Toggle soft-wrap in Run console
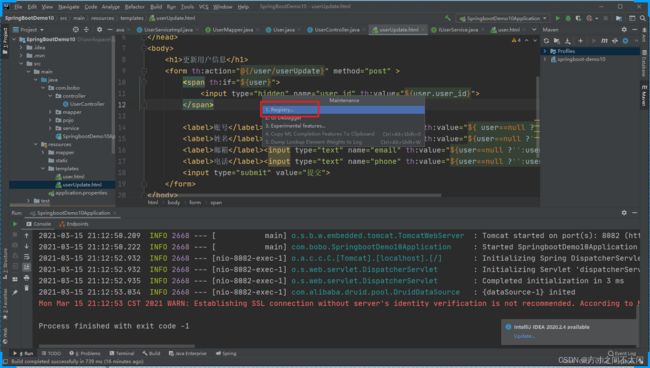 point(27,257)
